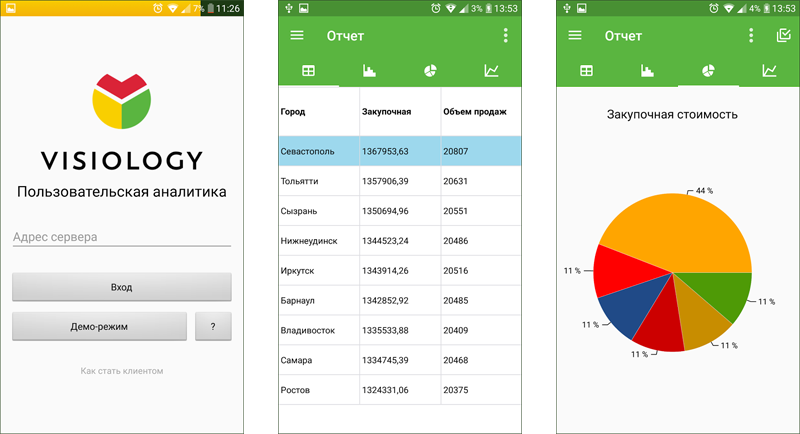Image resolution: width=800 pixels, height=434 pixels.
Task: Click the question mark help button
Action: pos(213,326)
